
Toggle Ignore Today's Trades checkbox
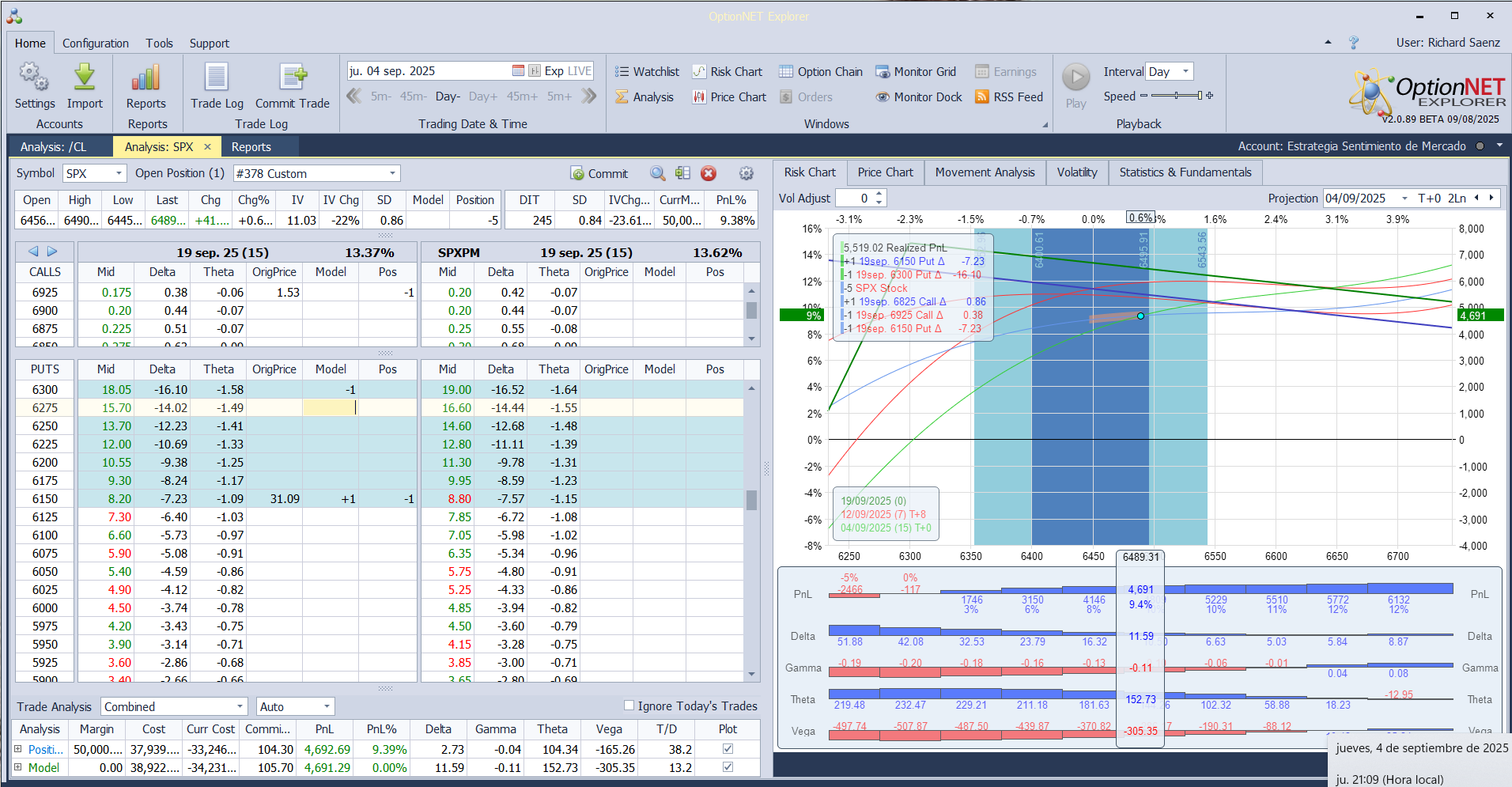pyautogui.click(x=629, y=706)
